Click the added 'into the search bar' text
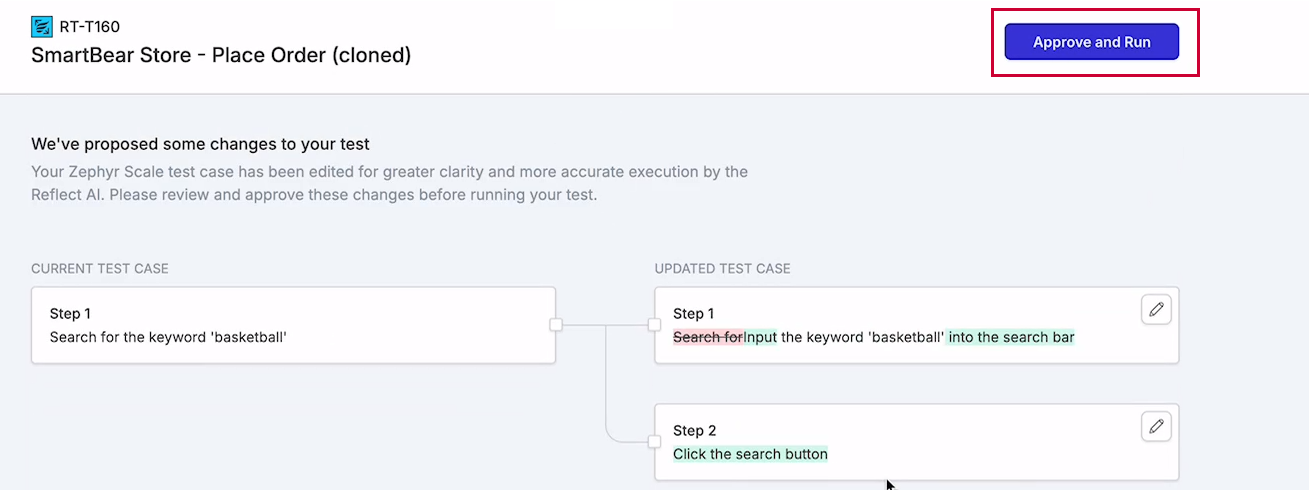Screen dimensions: 1309x490 [x=1011, y=337]
